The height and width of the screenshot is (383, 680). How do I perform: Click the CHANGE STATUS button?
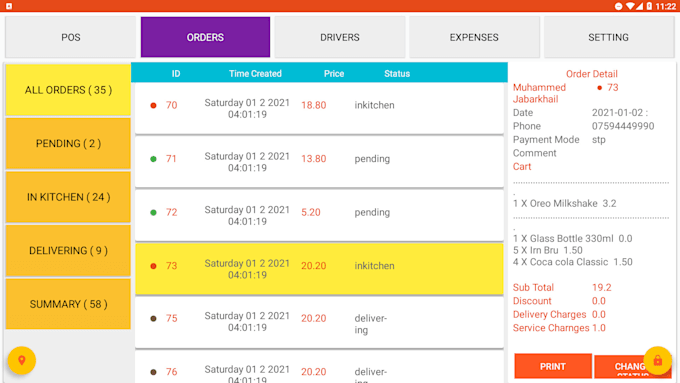[633, 367]
